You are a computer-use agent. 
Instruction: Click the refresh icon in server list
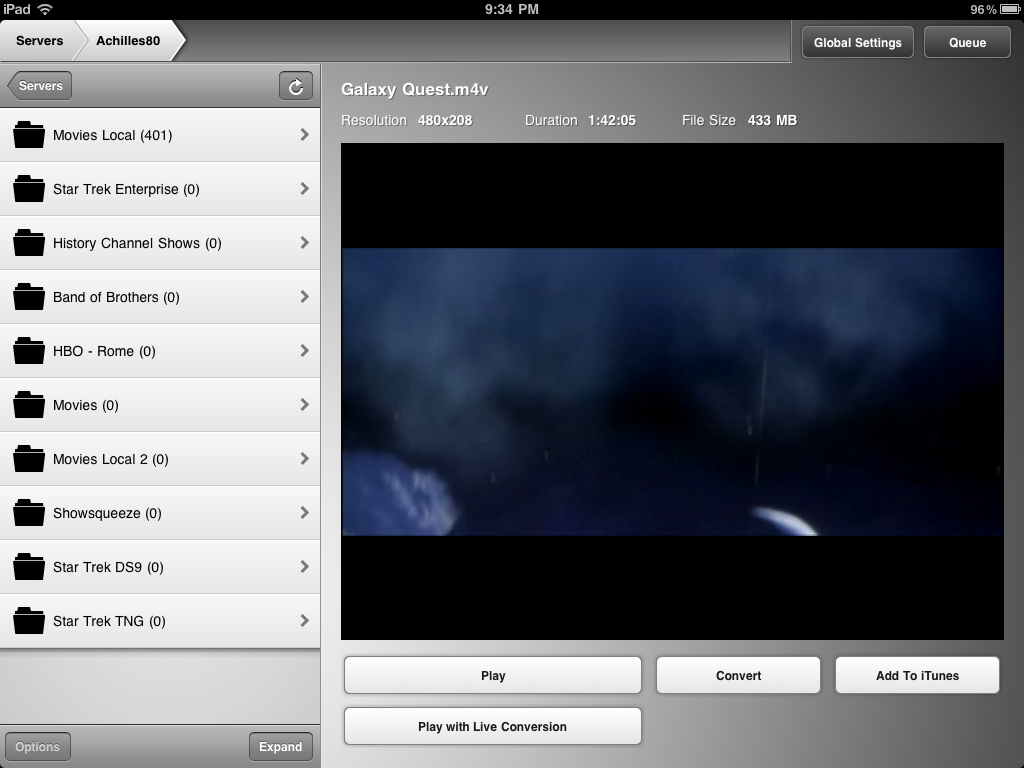295,87
